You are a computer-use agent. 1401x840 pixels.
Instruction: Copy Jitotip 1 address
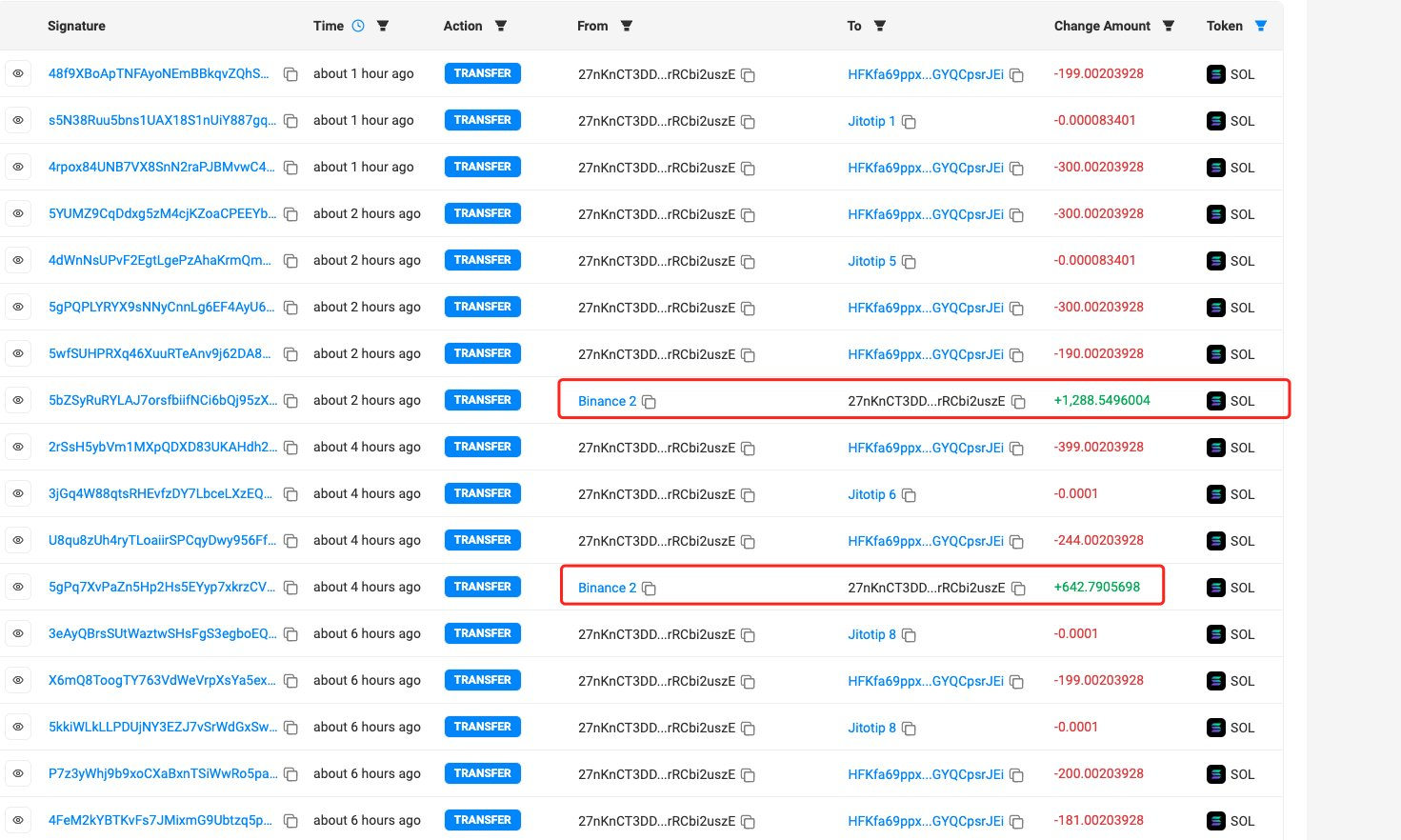pyautogui.click(x=910, y=121)
